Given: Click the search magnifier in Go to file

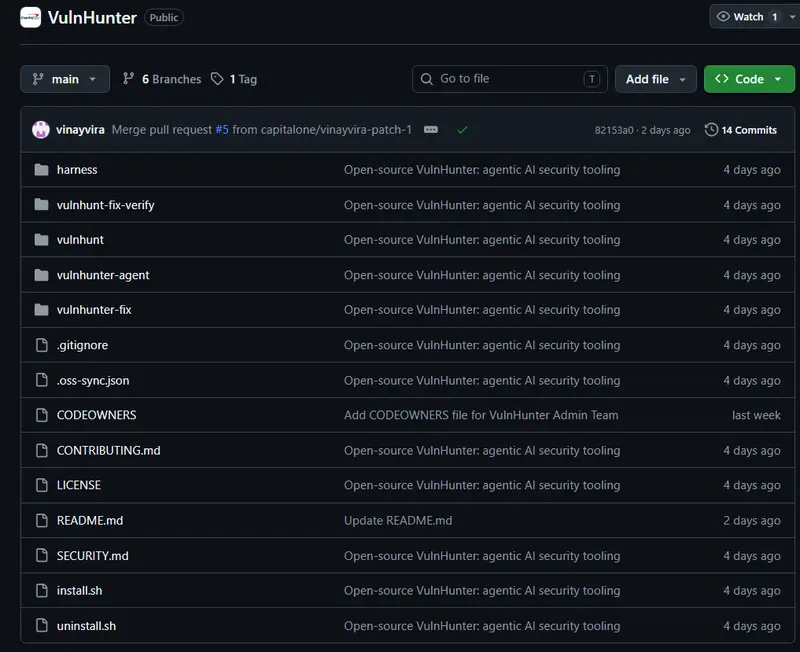Looking at the screenshot, I should pyautogui.click(x=427, y=79).
